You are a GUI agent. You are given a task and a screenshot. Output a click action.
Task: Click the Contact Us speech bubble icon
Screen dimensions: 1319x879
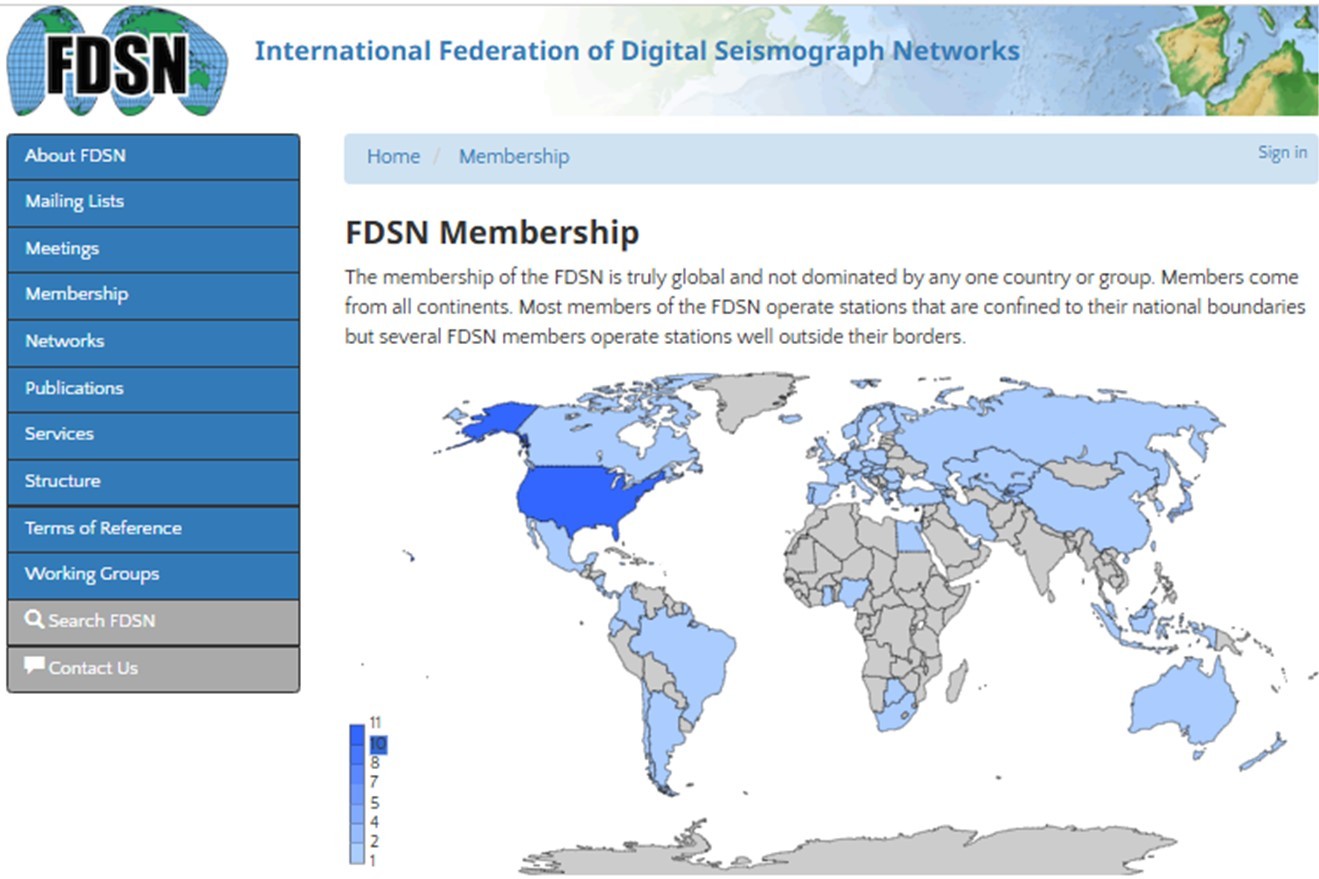tap(35, 666)
